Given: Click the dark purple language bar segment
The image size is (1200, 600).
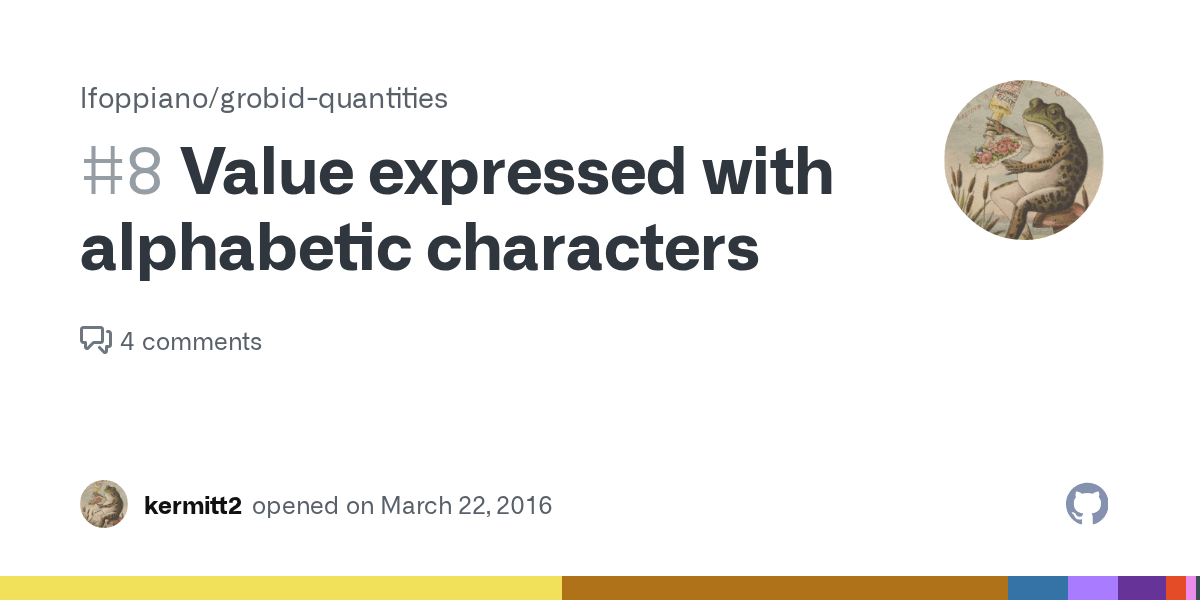Looking at the screenshot, I should [x=1141, y=588].
